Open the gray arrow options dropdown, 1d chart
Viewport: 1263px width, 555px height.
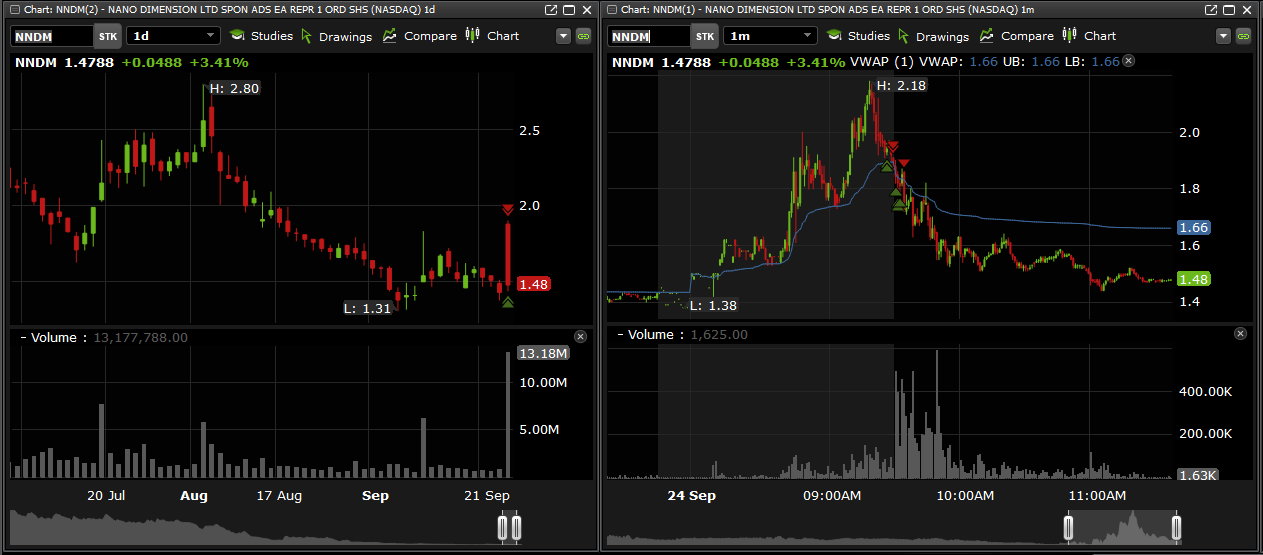point(563,36)
